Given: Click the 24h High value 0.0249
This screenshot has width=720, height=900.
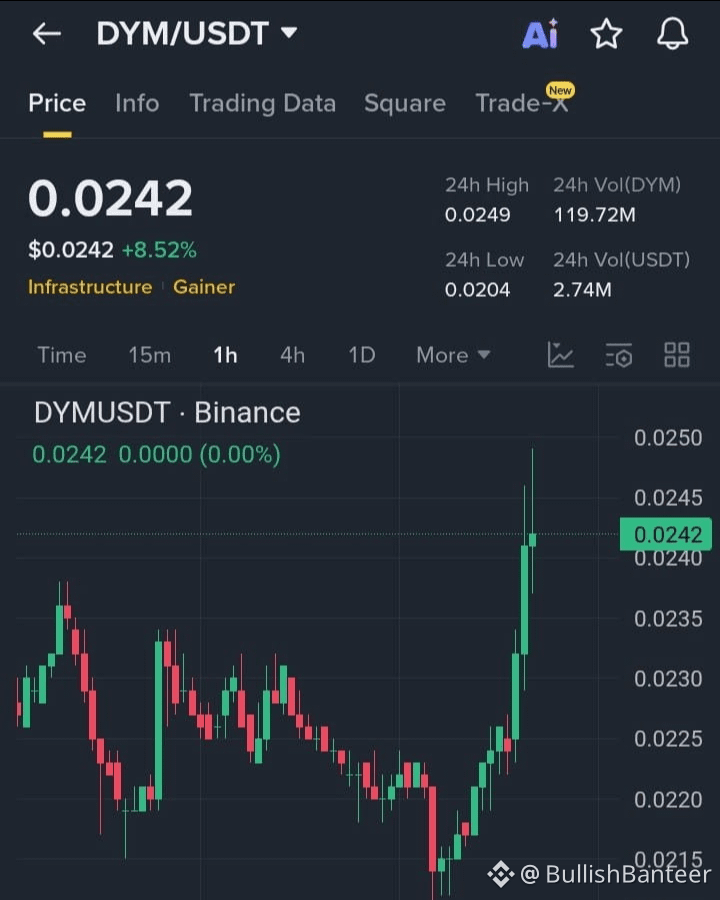Looking at the screenshot, I should coord(477,215).
